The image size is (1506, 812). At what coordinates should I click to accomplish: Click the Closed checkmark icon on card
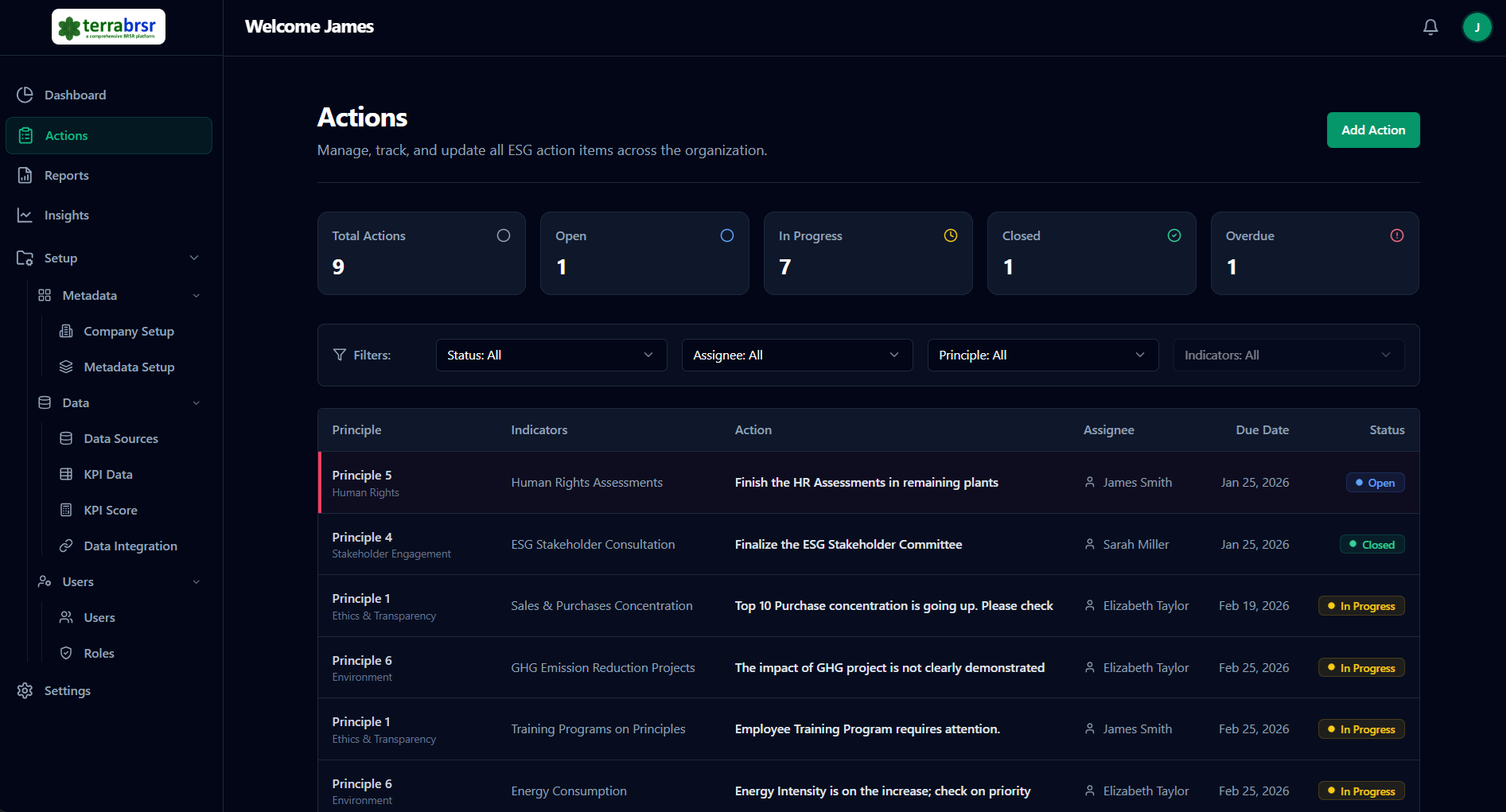[x=1174, y=235]
